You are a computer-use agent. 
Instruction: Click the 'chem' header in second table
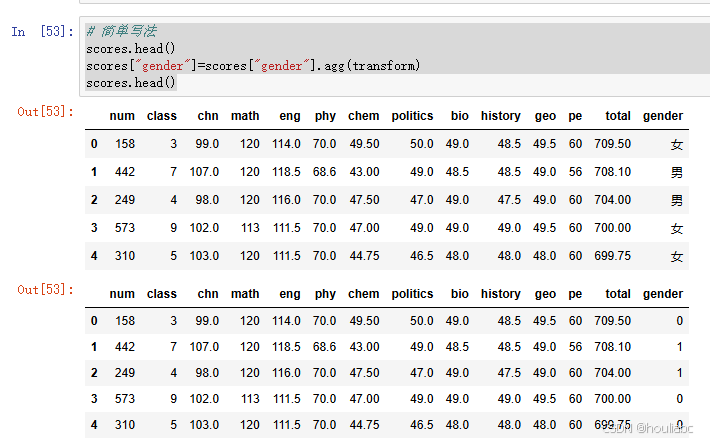363,294
